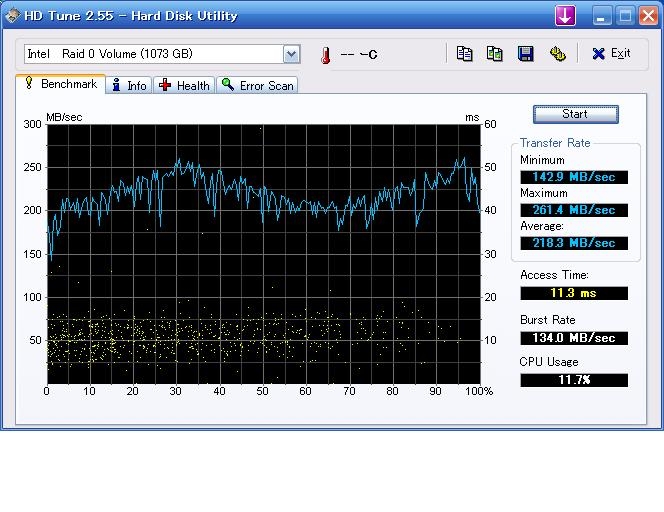664x512 pixels.
Task: Open the Info tab
Action: click(x=129, y=85)
